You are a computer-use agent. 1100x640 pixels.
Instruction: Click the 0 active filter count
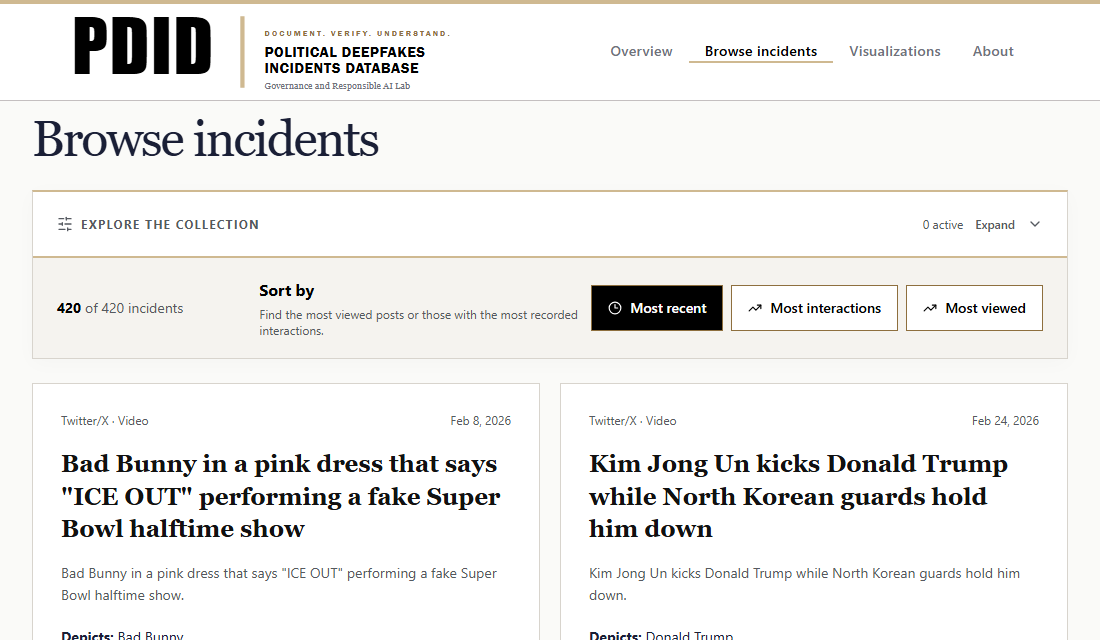[942, 225]
